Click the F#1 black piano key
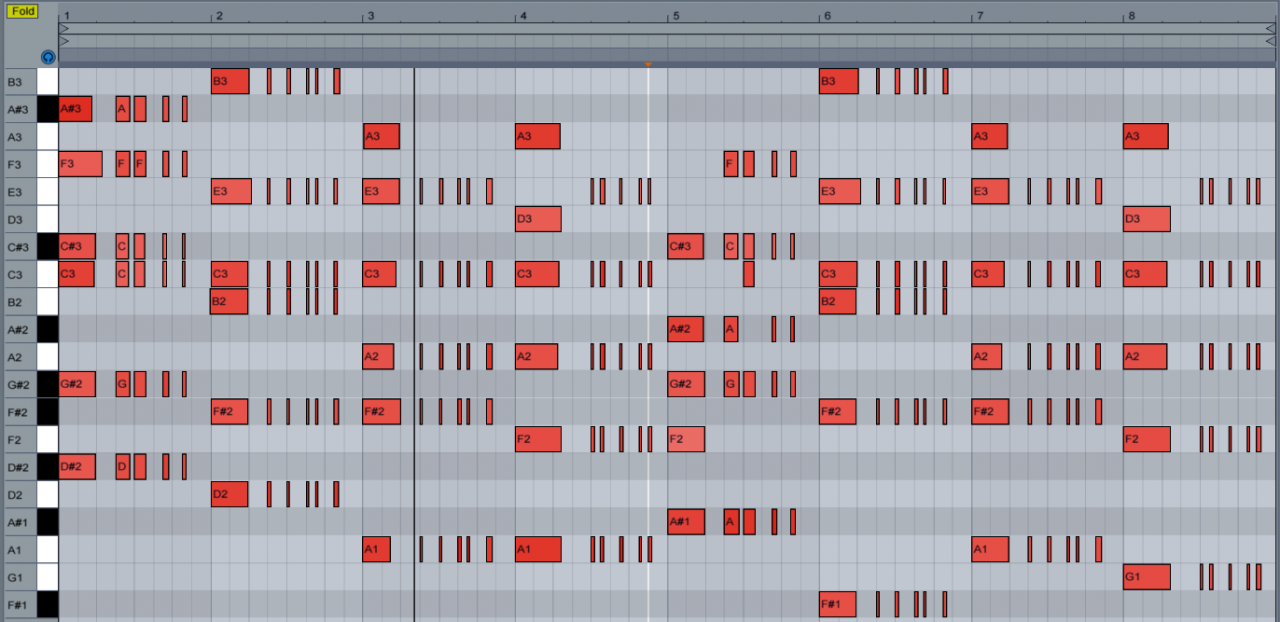The height and width of the screenshot is (622, 1280). pyautogui.click(x=48, y=604)
